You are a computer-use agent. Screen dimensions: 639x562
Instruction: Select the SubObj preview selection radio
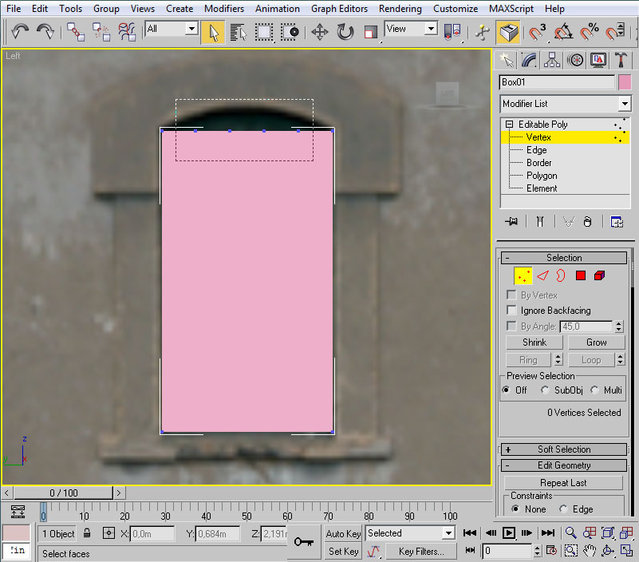click(x=545, y=390)
